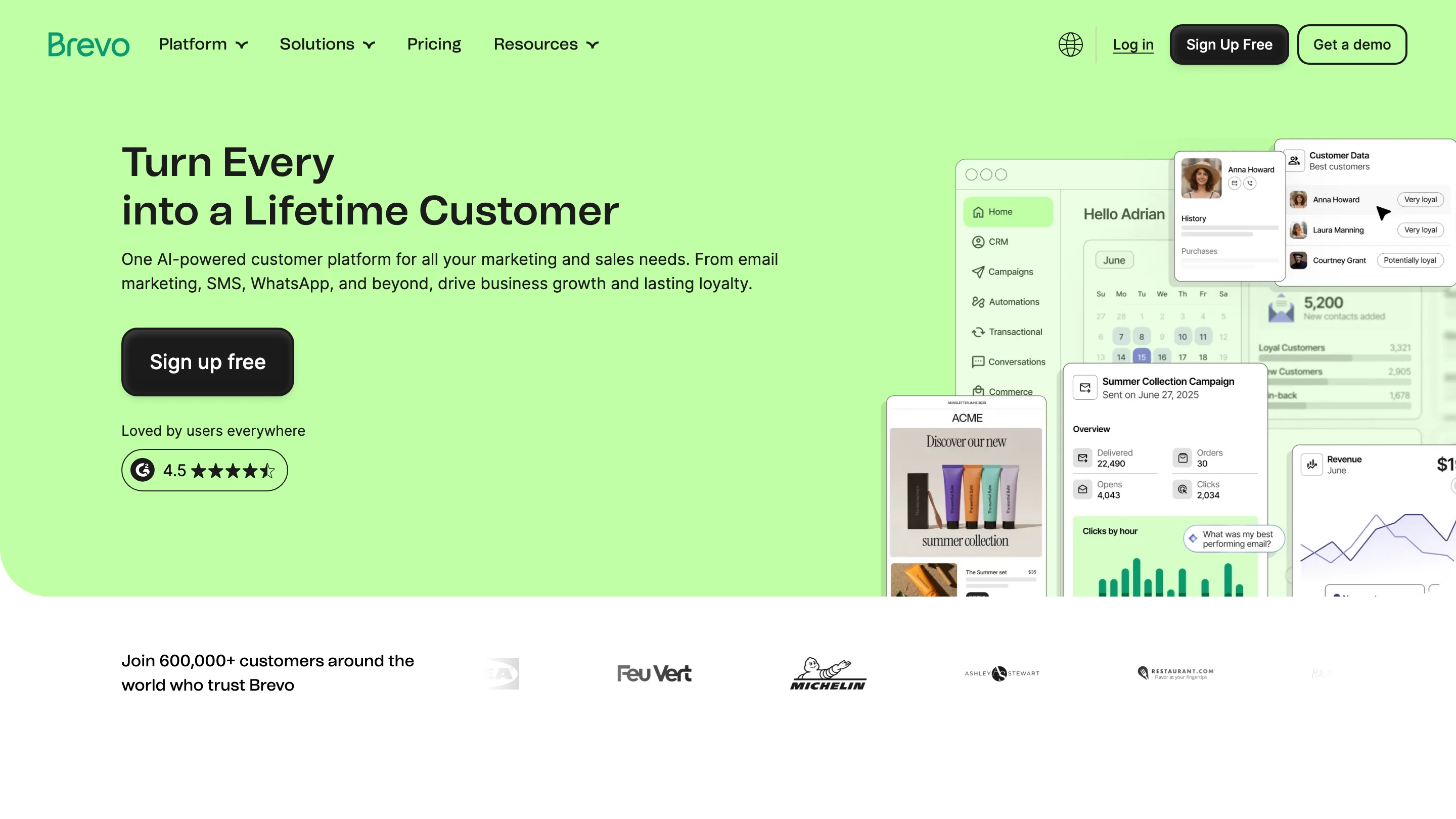This screenshot has width=1456, height=819.
Task: Click the large Sign up free button
Action: [x=207, y=362]
